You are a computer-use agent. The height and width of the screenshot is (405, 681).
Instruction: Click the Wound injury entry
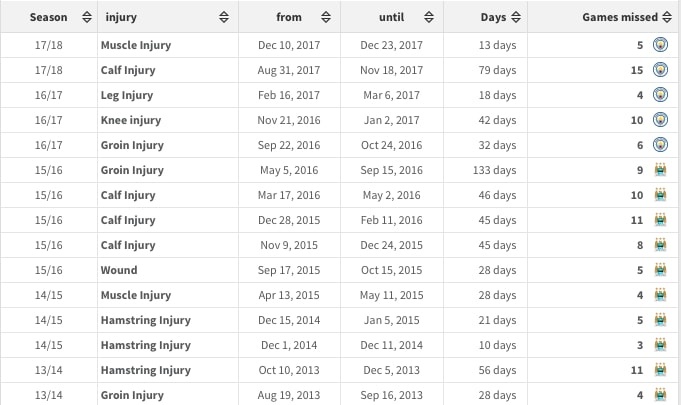pos(119,270)
